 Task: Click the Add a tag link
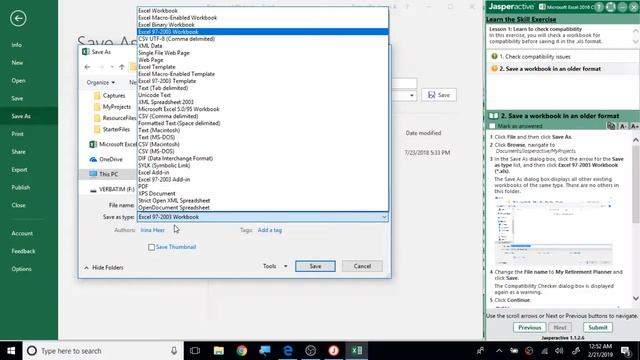[269, 230]
